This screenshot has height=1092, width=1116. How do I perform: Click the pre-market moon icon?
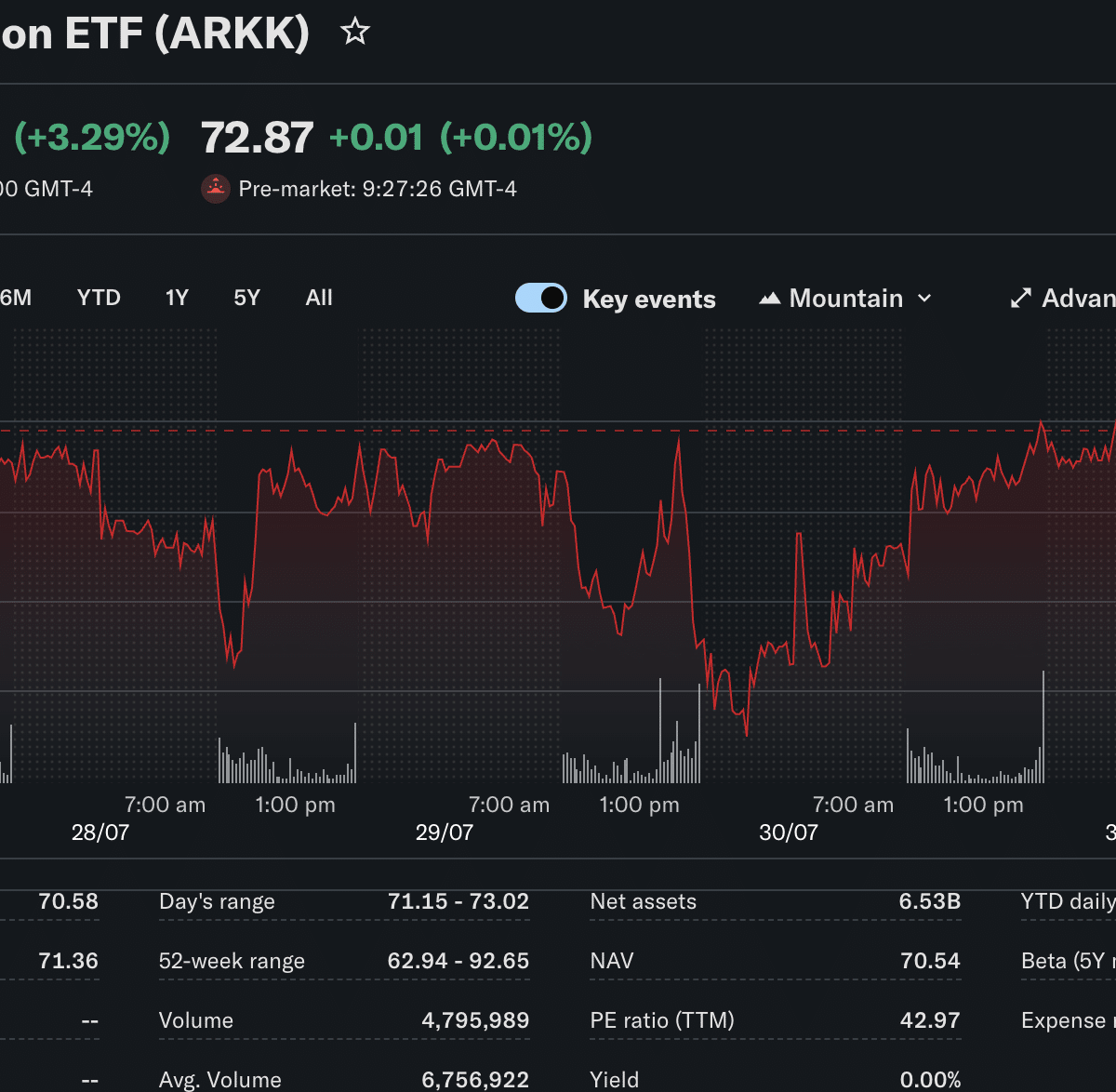point(216,189)
